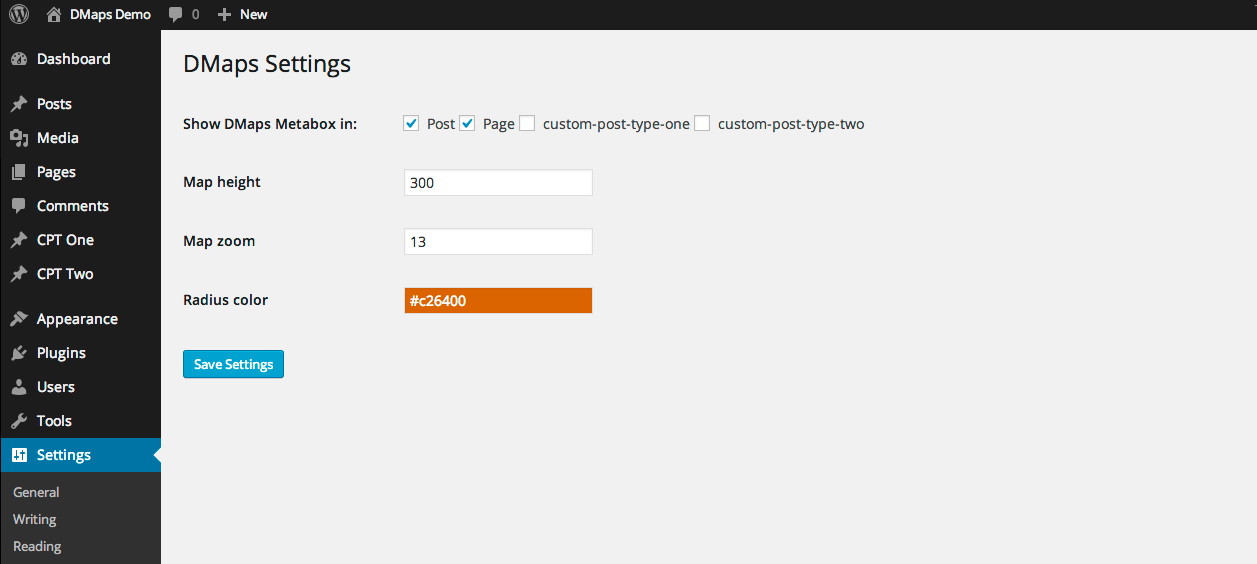1257x564 pixels.
Task: Enable the custom-post-type-two checkbox
Action: click(702, 123)
